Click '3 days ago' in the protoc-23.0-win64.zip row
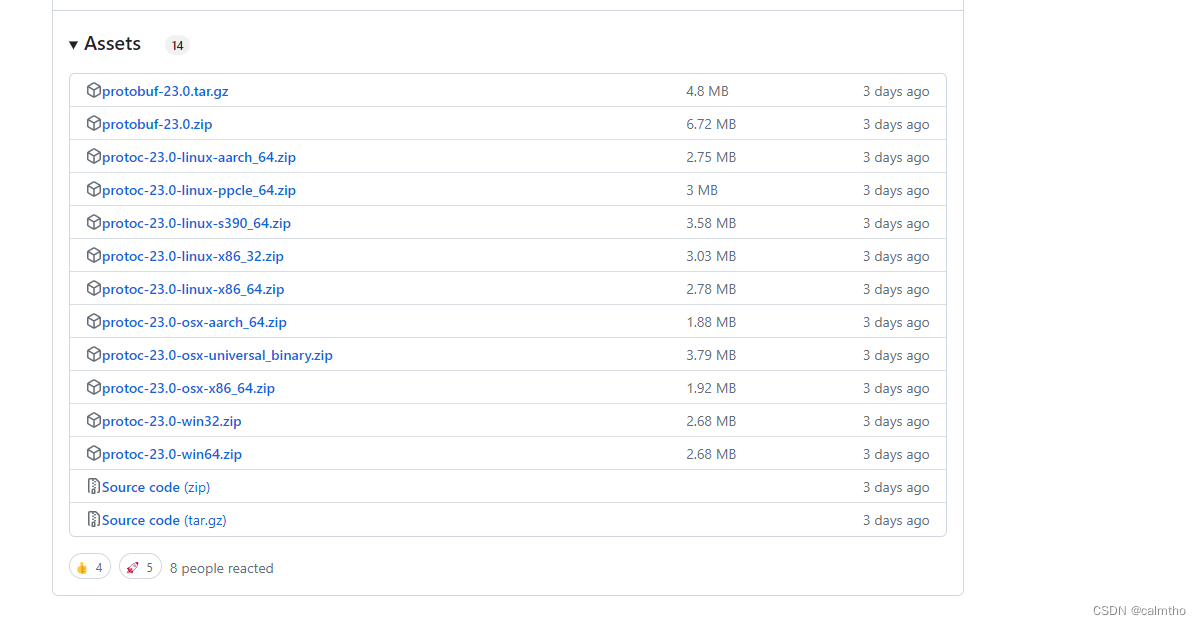The width and height of the screenshot is (1201, 625). [x=896, y=454]
